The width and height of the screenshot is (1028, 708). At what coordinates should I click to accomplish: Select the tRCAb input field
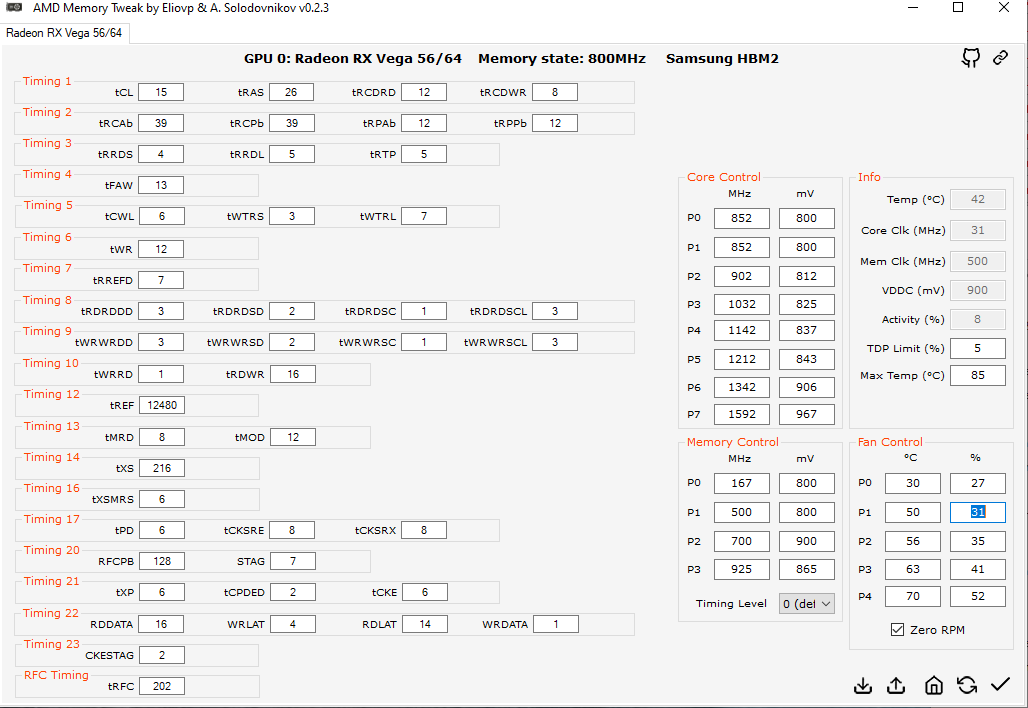(x=161, y=123)
